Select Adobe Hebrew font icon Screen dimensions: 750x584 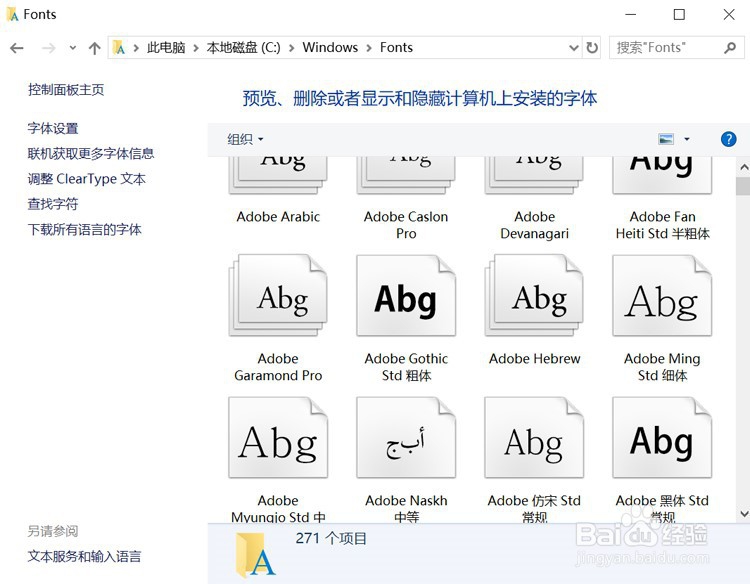pos(534,295)
